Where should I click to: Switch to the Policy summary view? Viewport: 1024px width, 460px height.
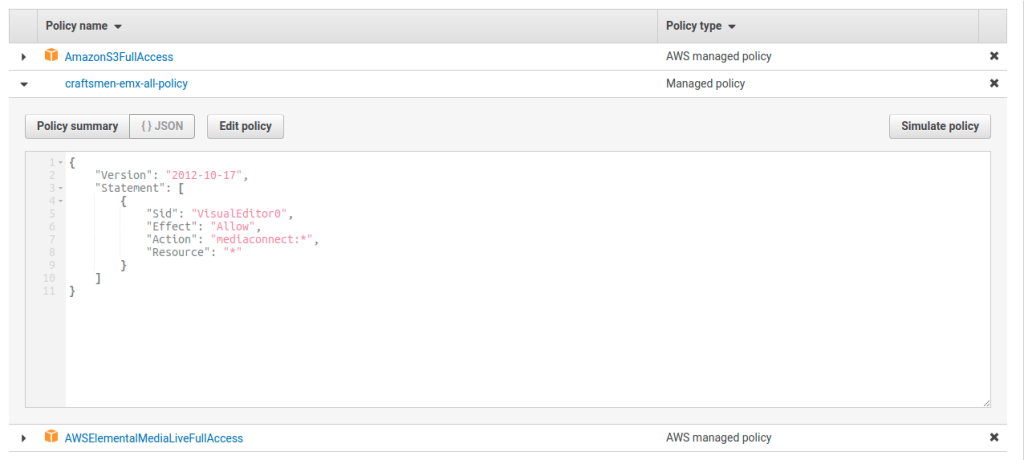[x=77, y=126]
